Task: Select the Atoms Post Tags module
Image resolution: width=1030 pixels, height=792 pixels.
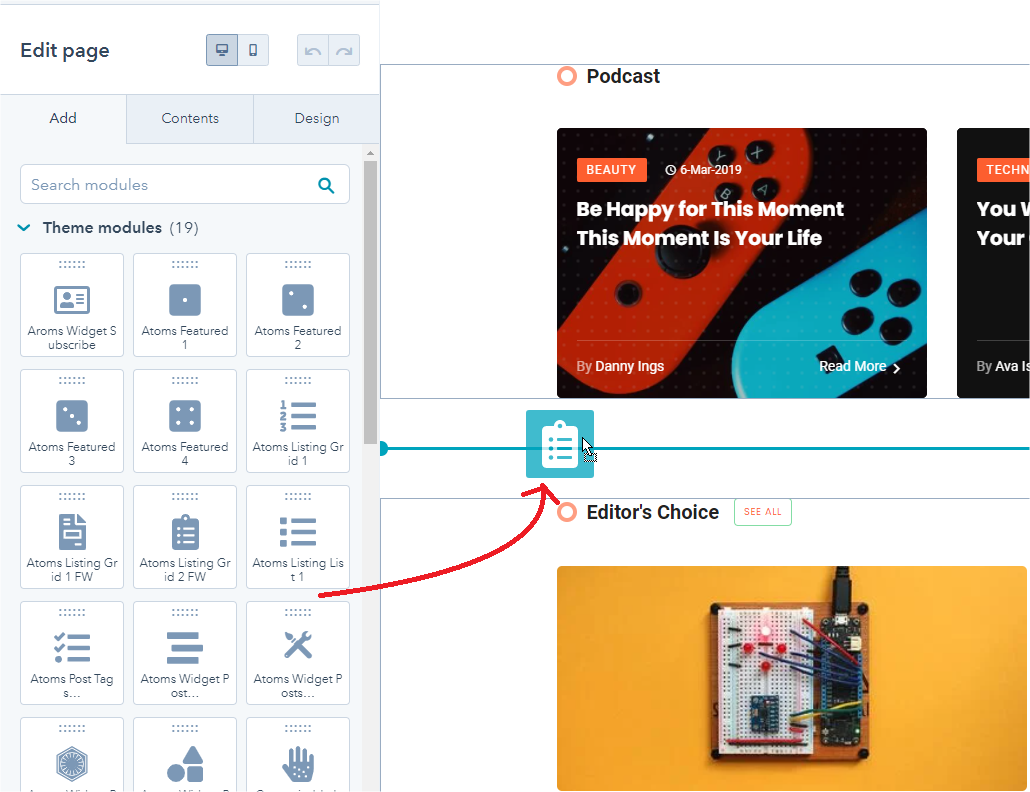Action: (72, 653)
